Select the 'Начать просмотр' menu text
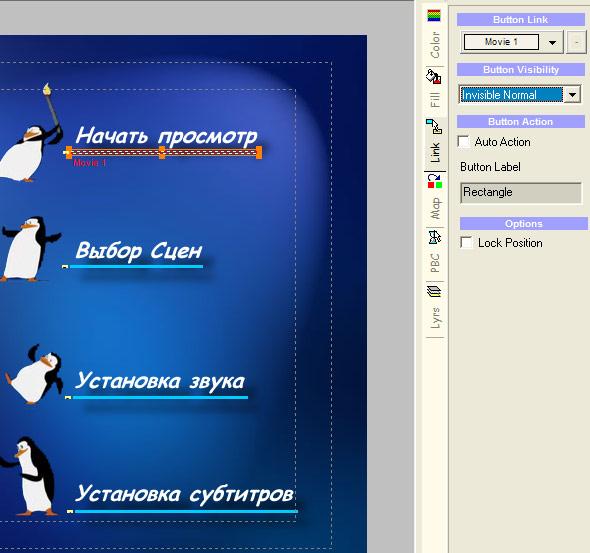 pos(166,136)
